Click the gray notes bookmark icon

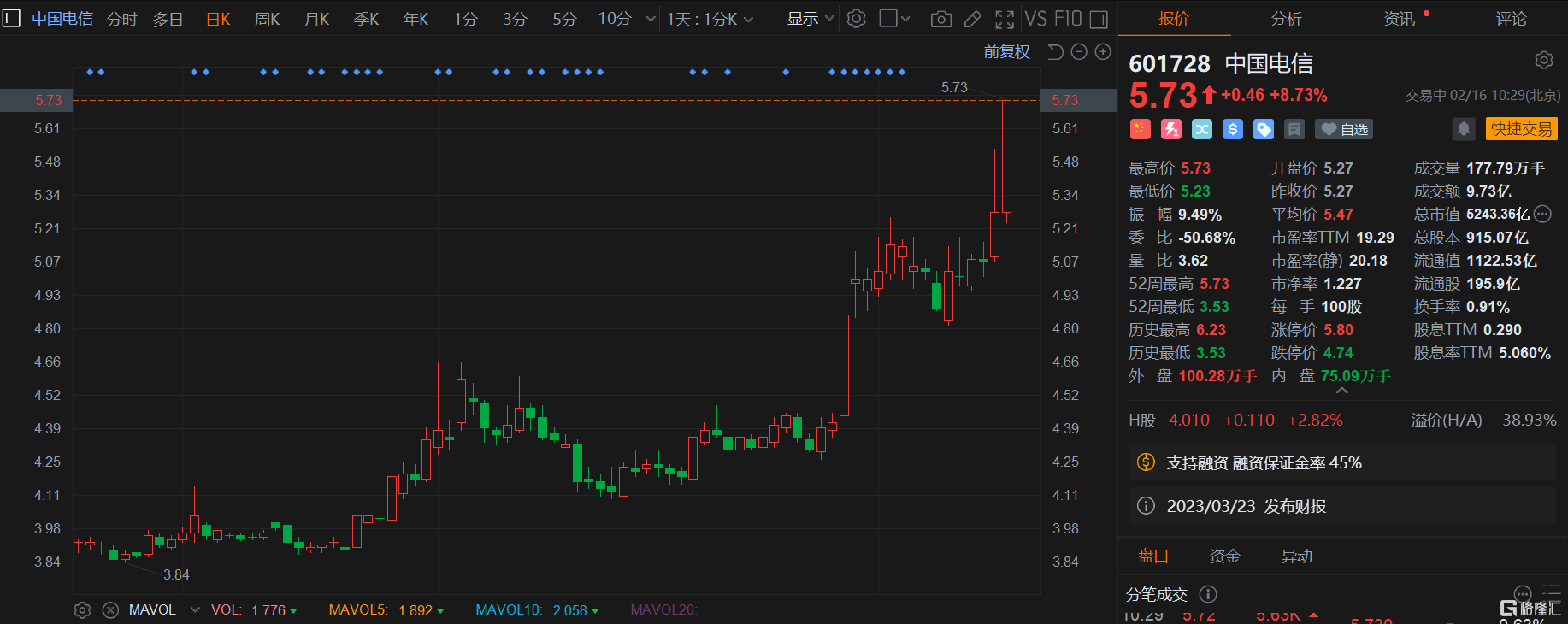1294,129
